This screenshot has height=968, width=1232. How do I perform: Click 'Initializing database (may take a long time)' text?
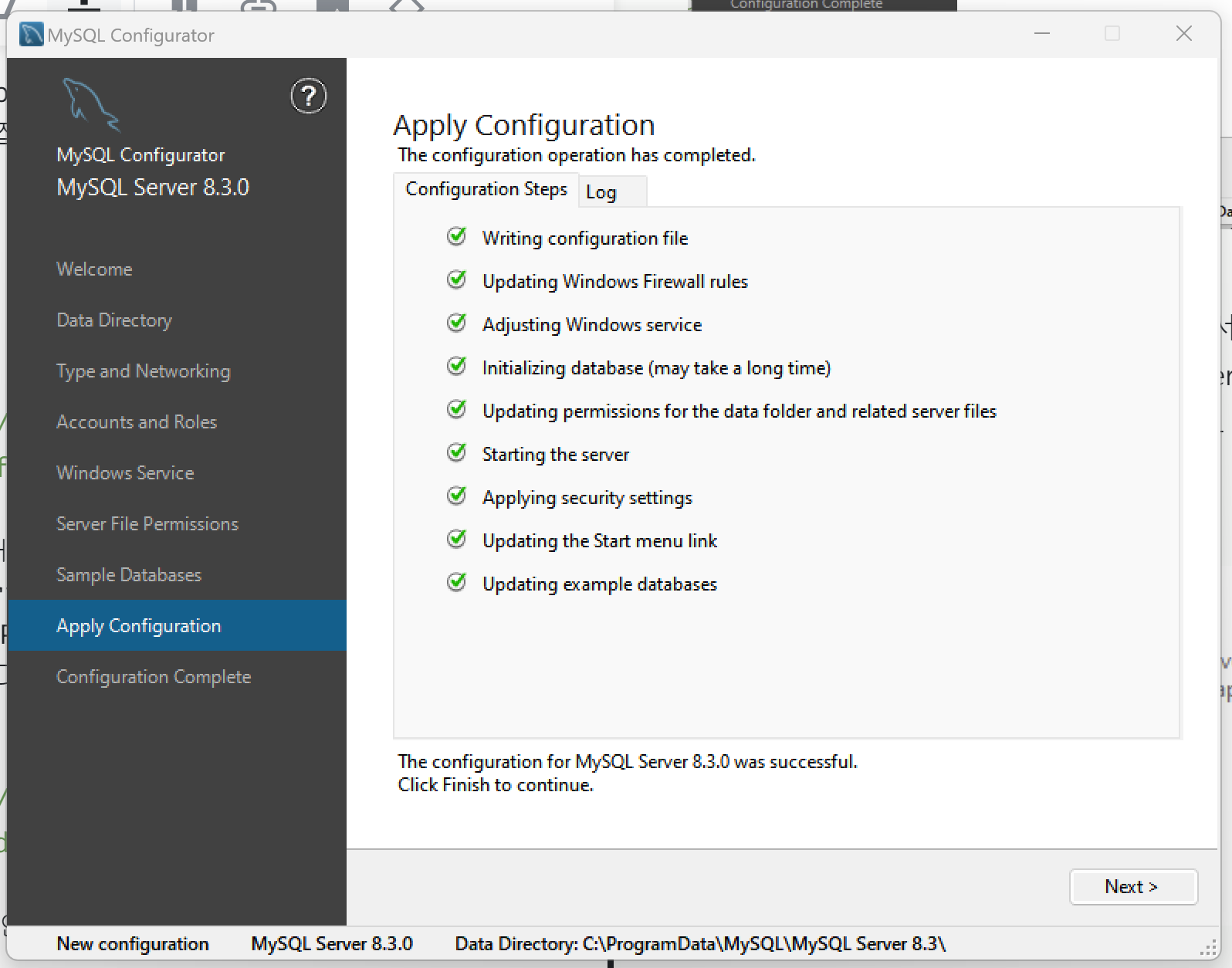[656, 368]
